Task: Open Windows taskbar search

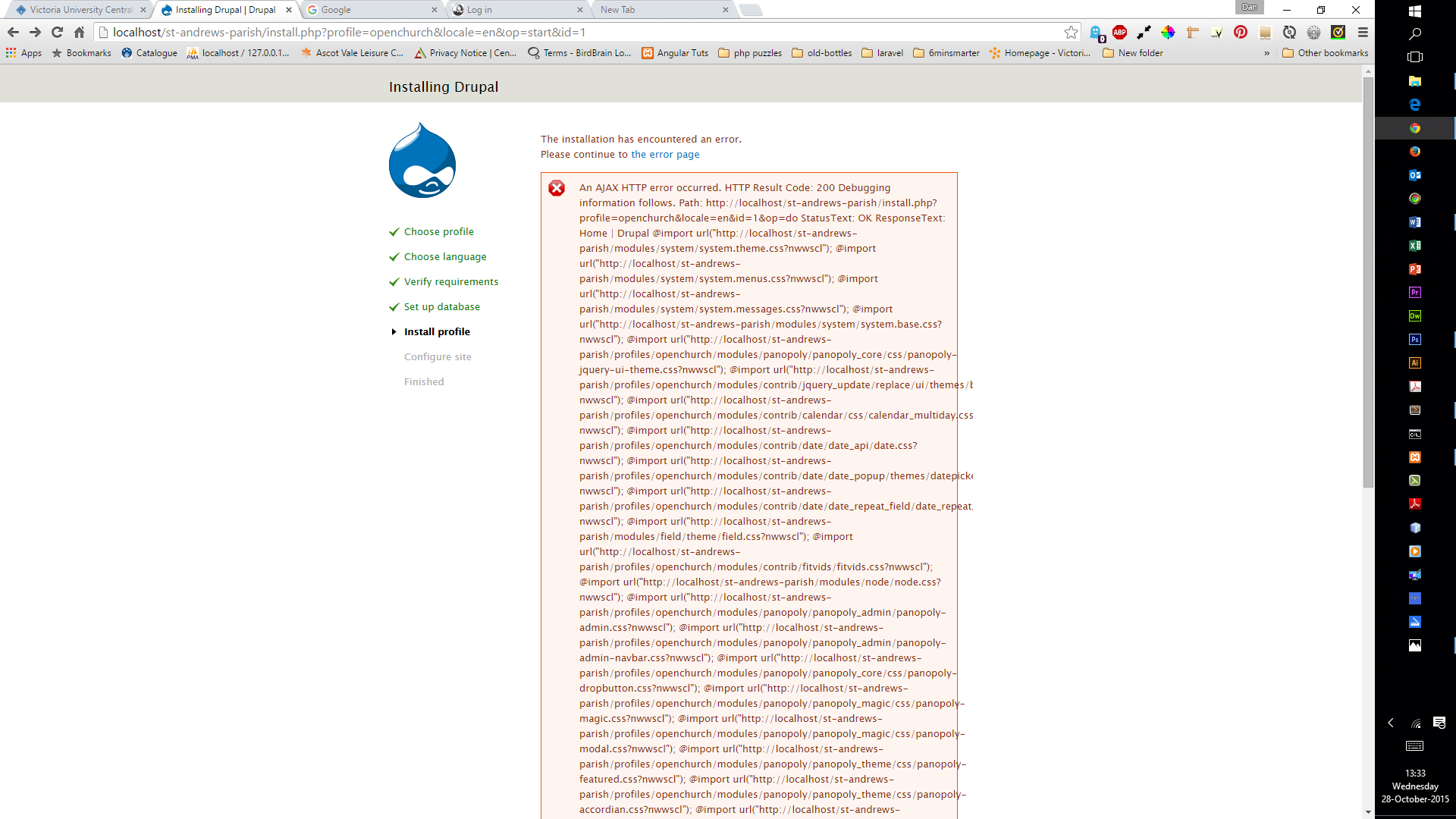Action: tap(1415, 33)
